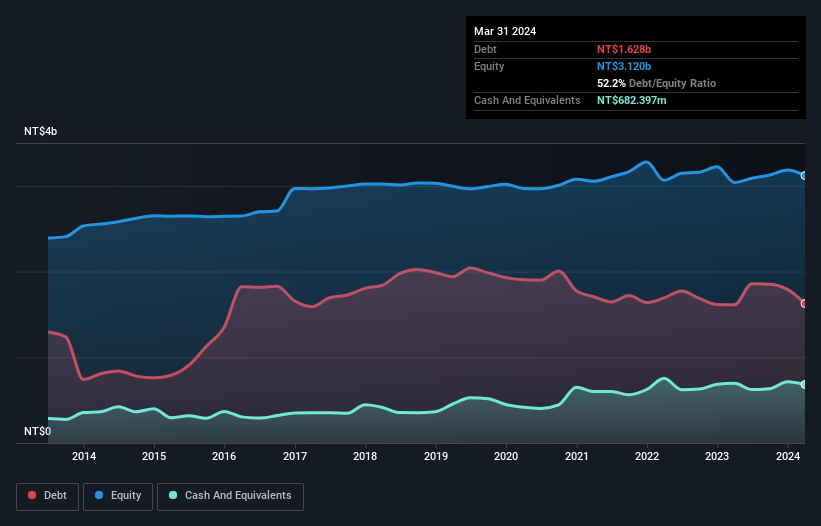Click the Debt row label in tooltip
This screenshot has height=526, width=821.
tap(485, 49)
